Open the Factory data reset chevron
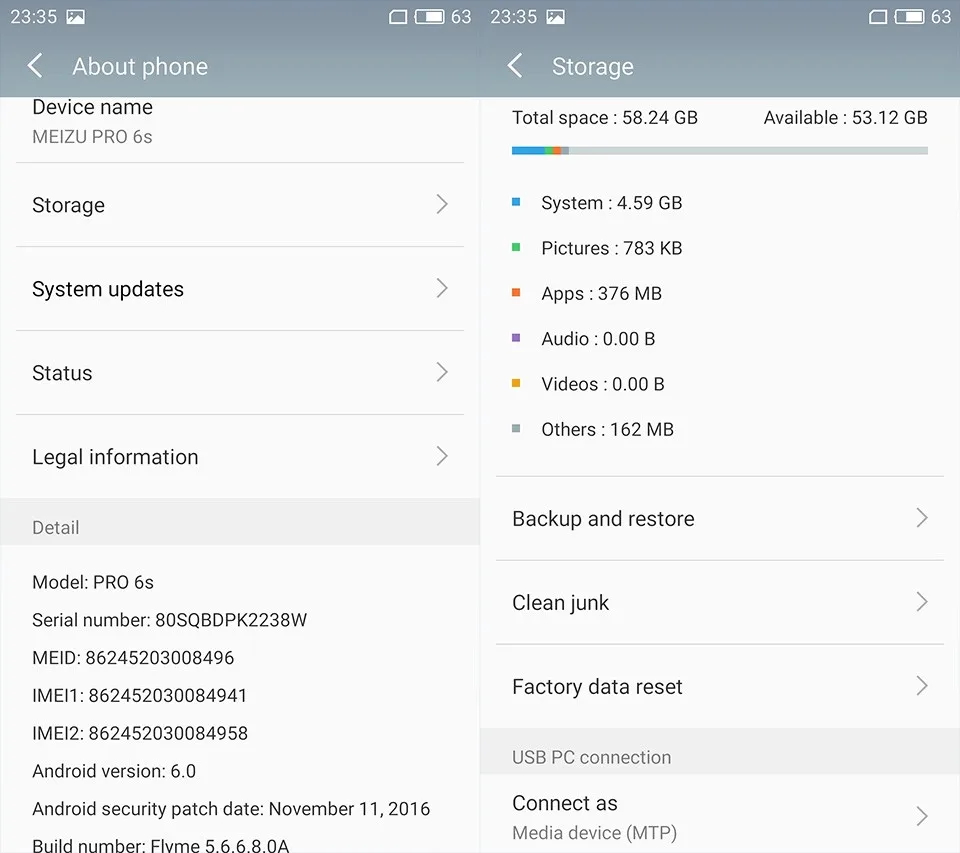This screenshot has height=853, width=960. tap(922, 685)
